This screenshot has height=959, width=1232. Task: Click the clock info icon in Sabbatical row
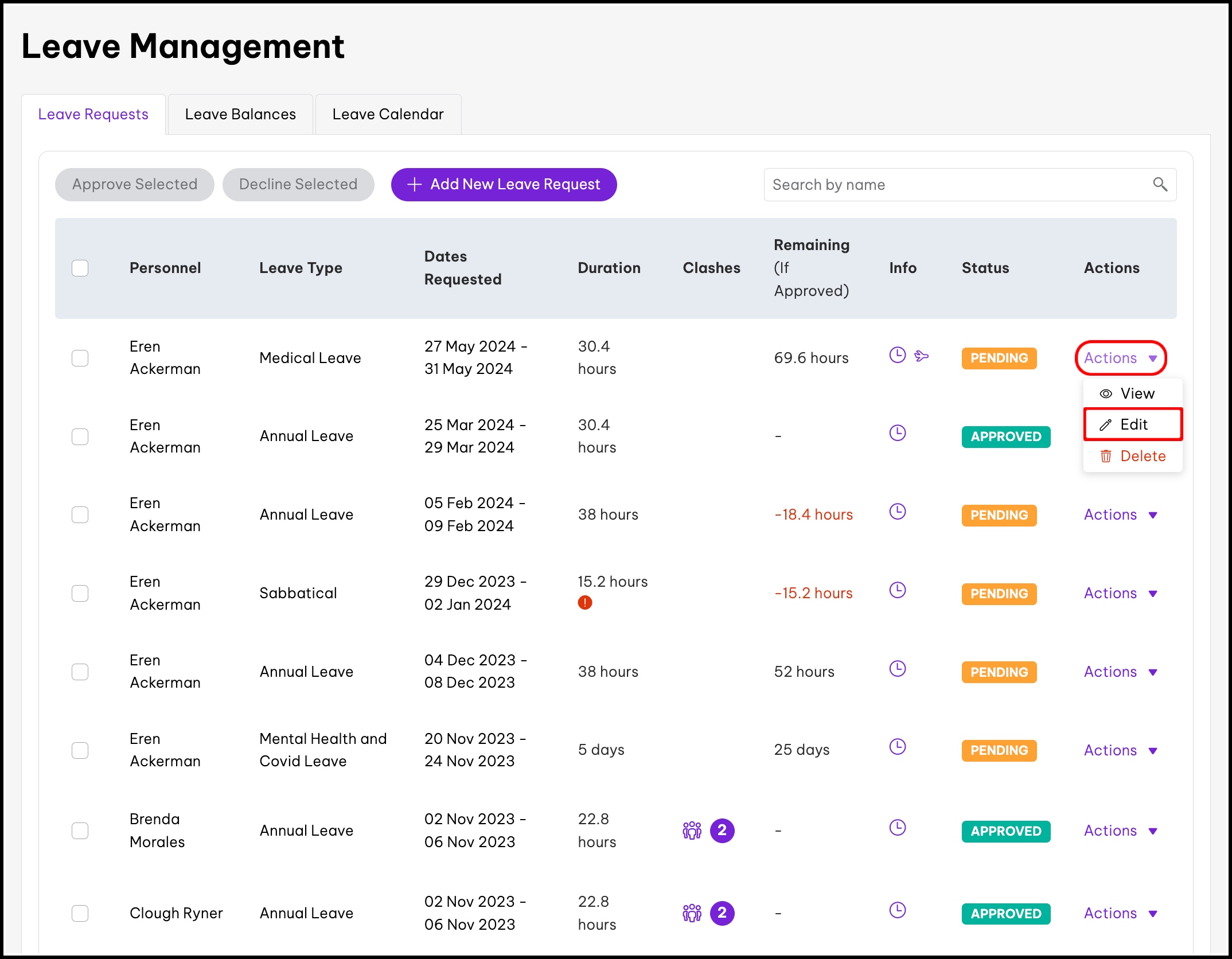tap(897, 590)
